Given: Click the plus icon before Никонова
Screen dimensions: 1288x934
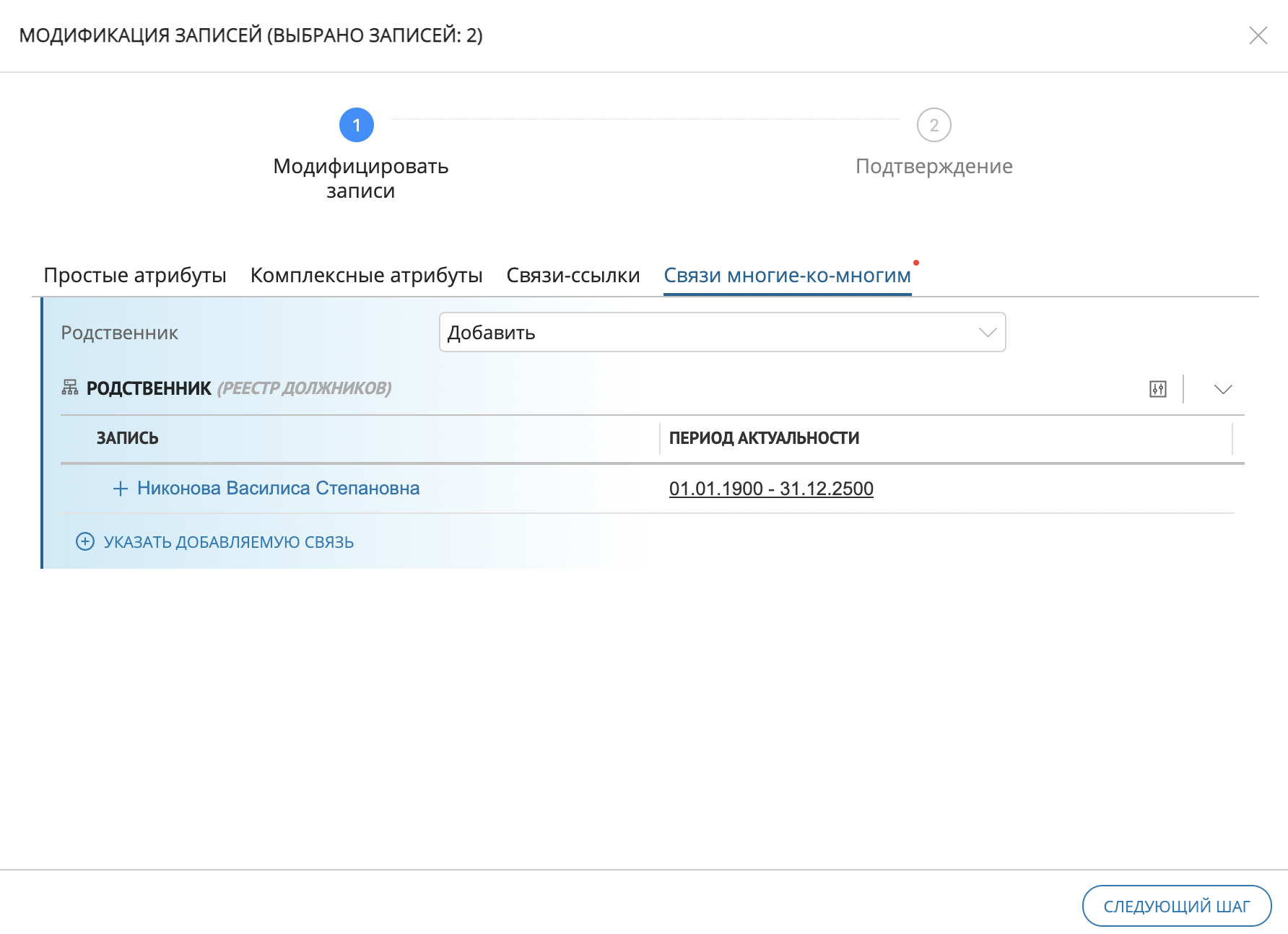Looking at the screenshot, I should tap(121, 489).
